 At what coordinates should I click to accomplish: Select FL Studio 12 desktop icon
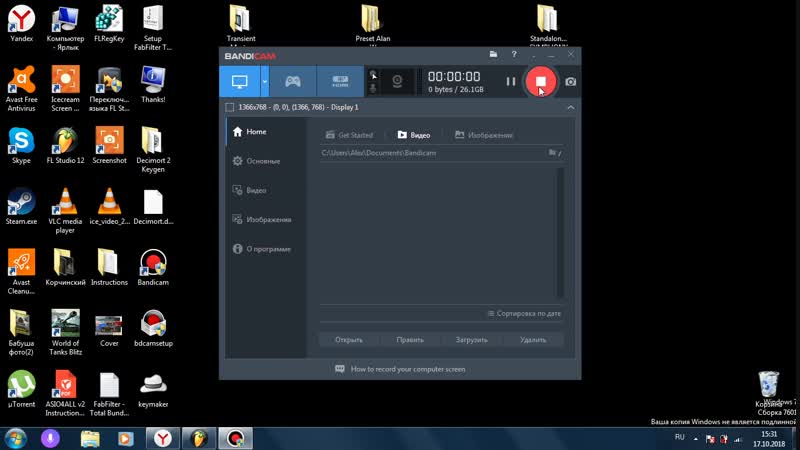pos(65,145)
